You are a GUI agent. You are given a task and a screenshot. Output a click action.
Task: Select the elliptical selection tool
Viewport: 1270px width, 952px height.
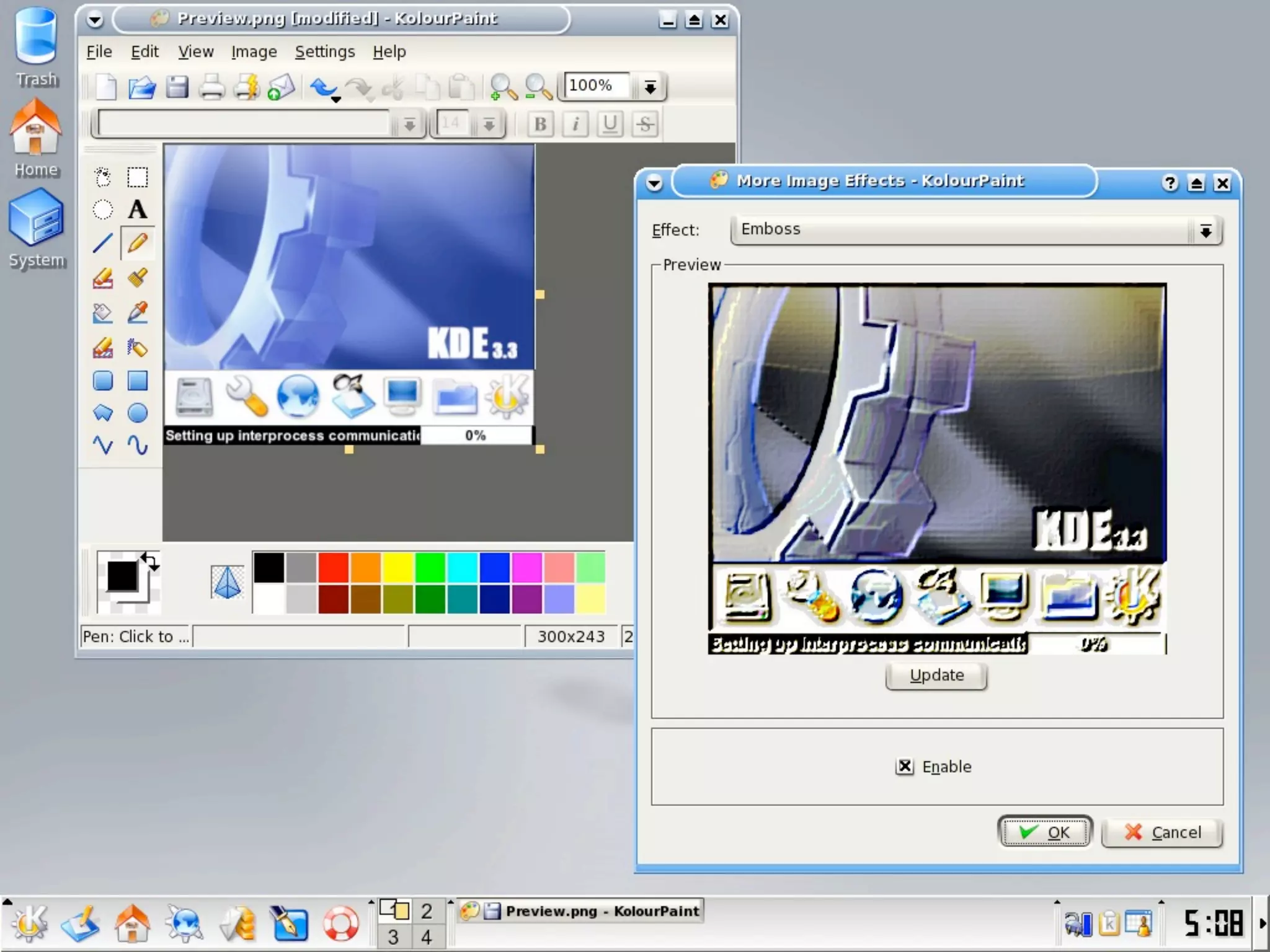[103, 210]
